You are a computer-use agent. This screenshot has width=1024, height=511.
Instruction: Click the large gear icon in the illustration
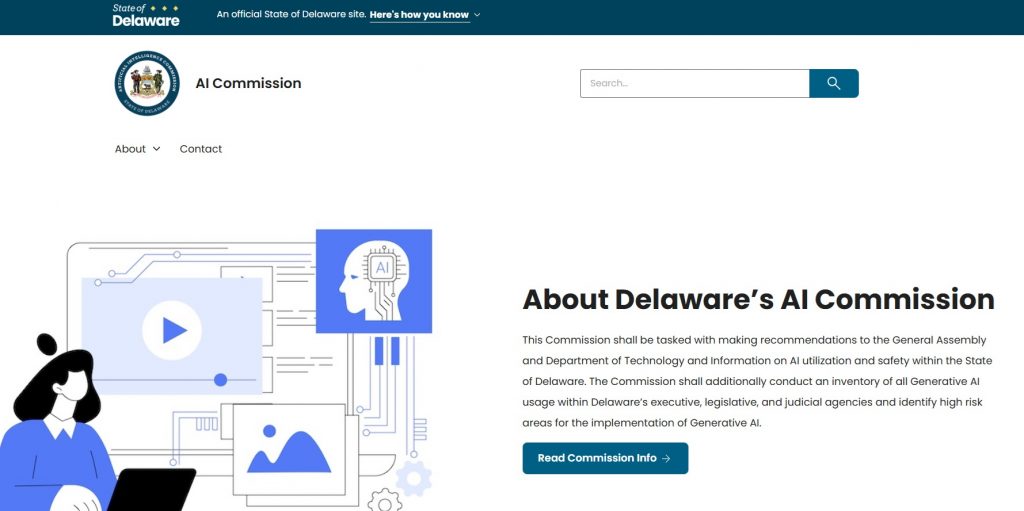[413, 478]
